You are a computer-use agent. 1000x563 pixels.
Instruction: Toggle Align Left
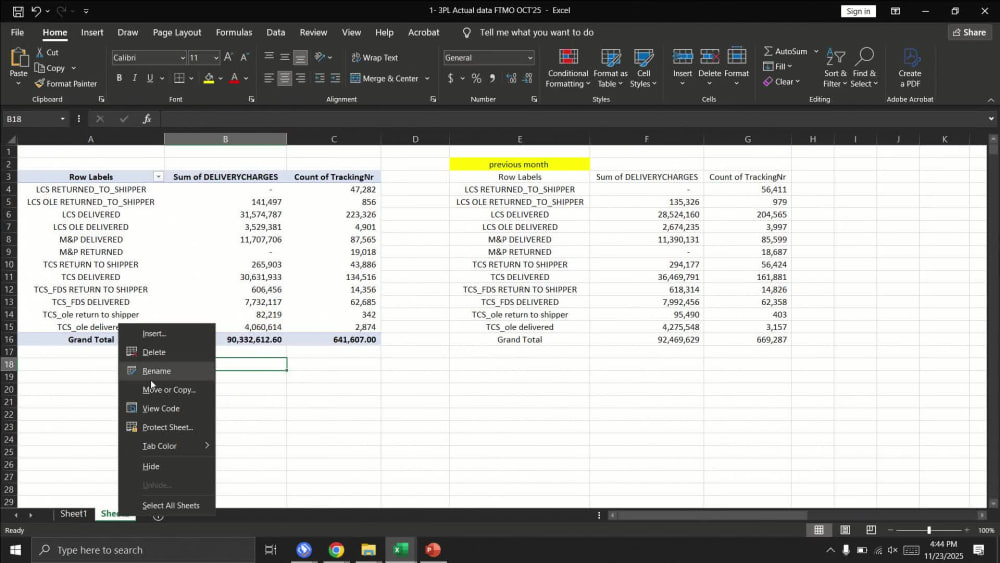(x=269, y=78)
